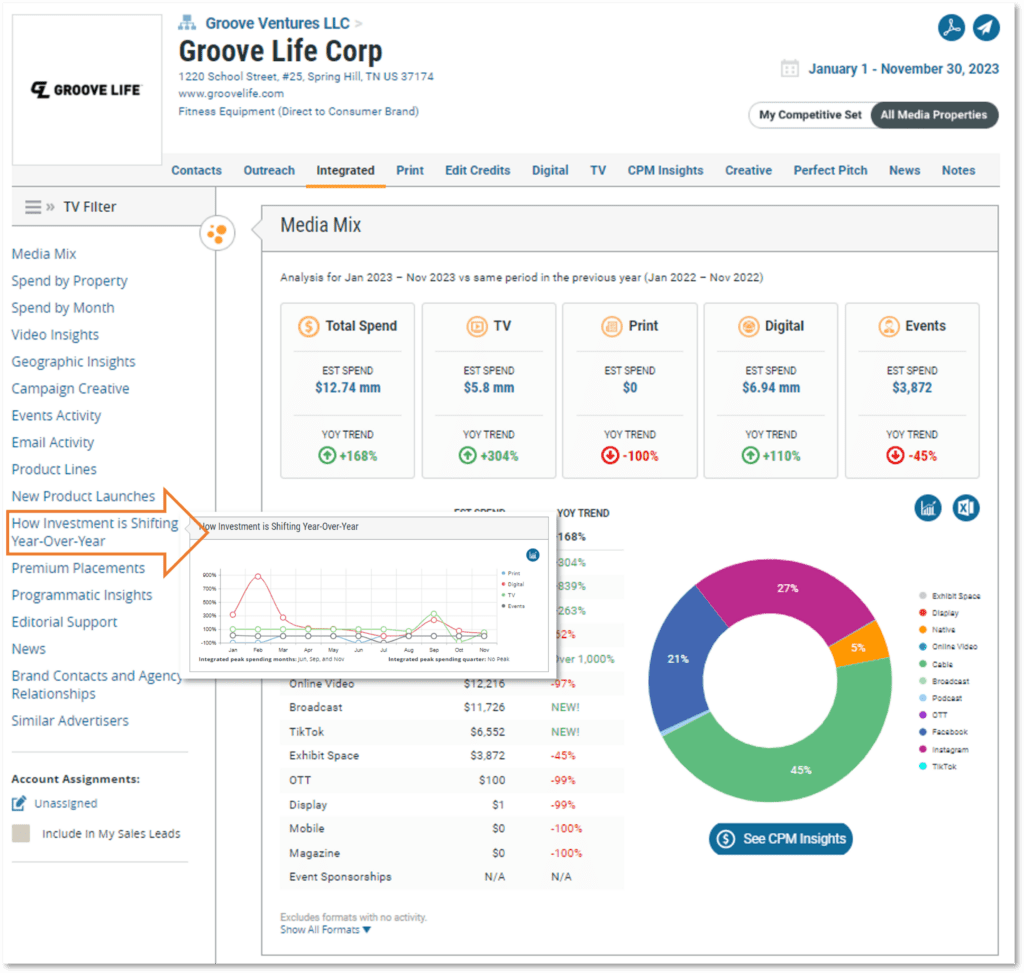Open Media Mix in sidebar
1024x973 pixels.
(44, 254)
